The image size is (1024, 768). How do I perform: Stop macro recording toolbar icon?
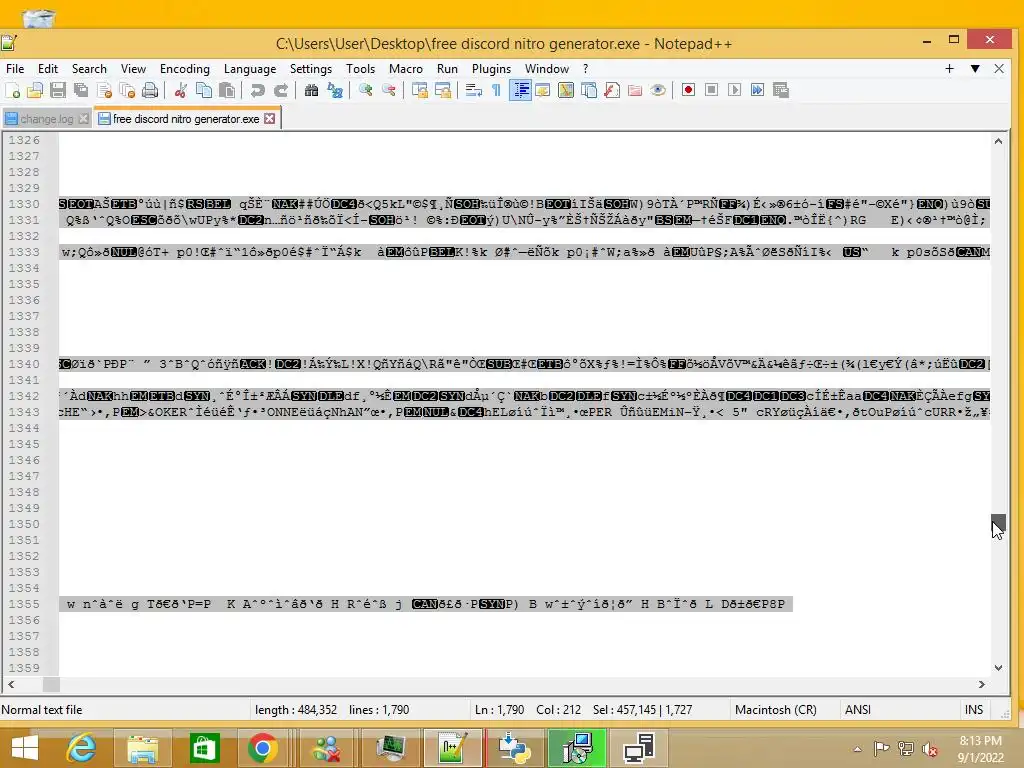pos(711,90)
